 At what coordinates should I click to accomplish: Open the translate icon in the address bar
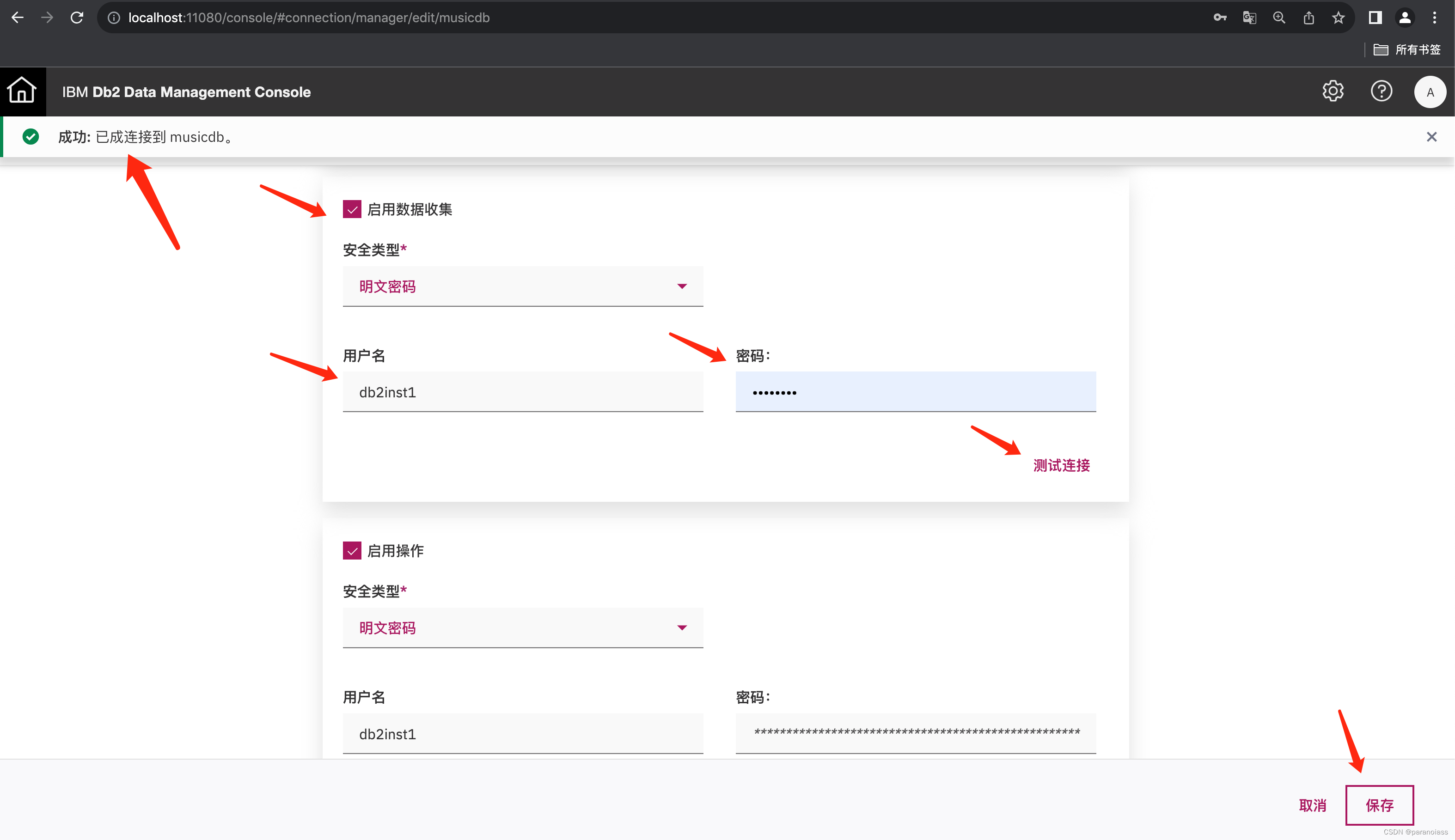click(1250, 17)
